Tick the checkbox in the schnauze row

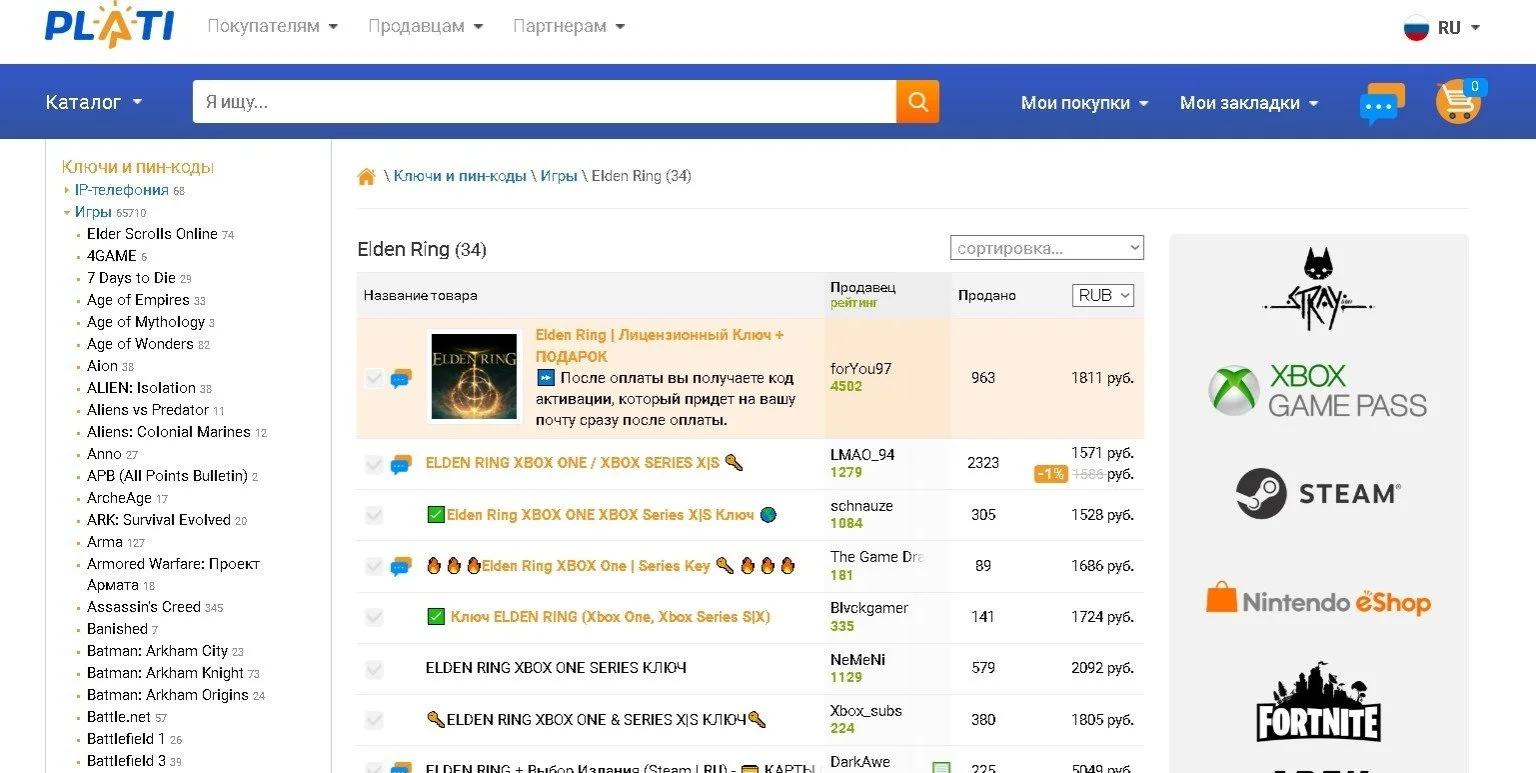pos(374,515)
